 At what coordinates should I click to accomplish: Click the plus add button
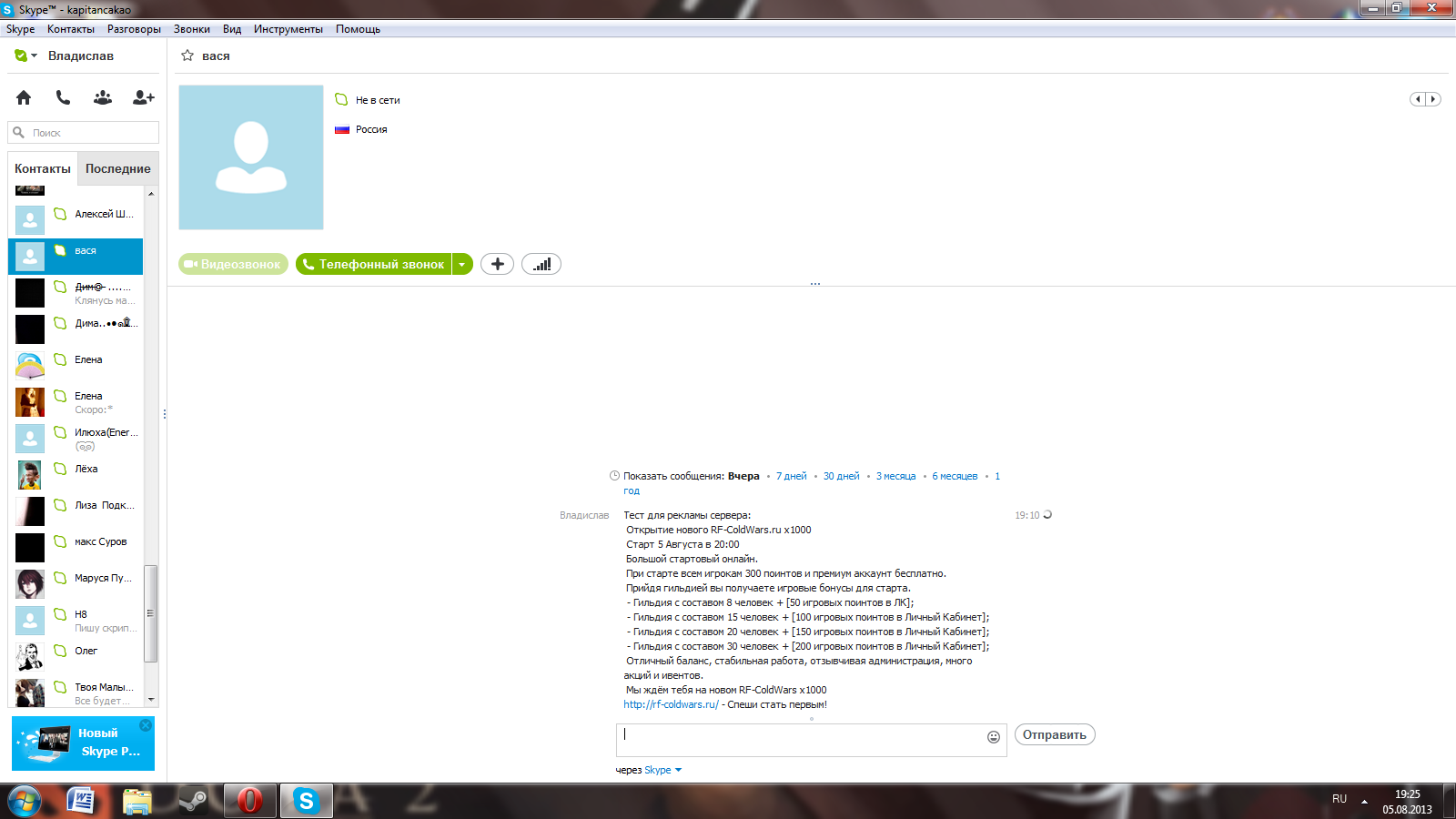(x=497, y=264)
